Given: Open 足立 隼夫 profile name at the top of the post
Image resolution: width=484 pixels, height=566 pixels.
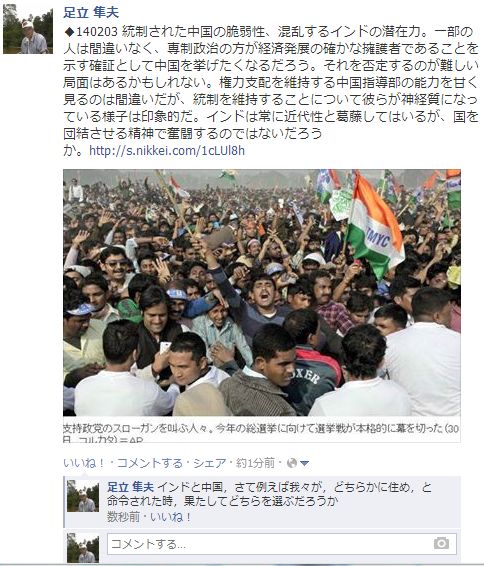Looking at the screenshot, I should point(91,13).
